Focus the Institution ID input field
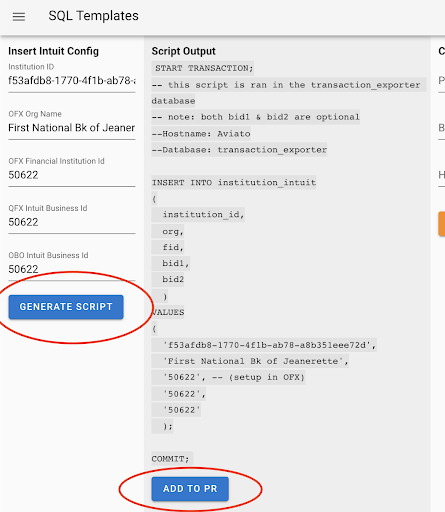 coord(72,81)
